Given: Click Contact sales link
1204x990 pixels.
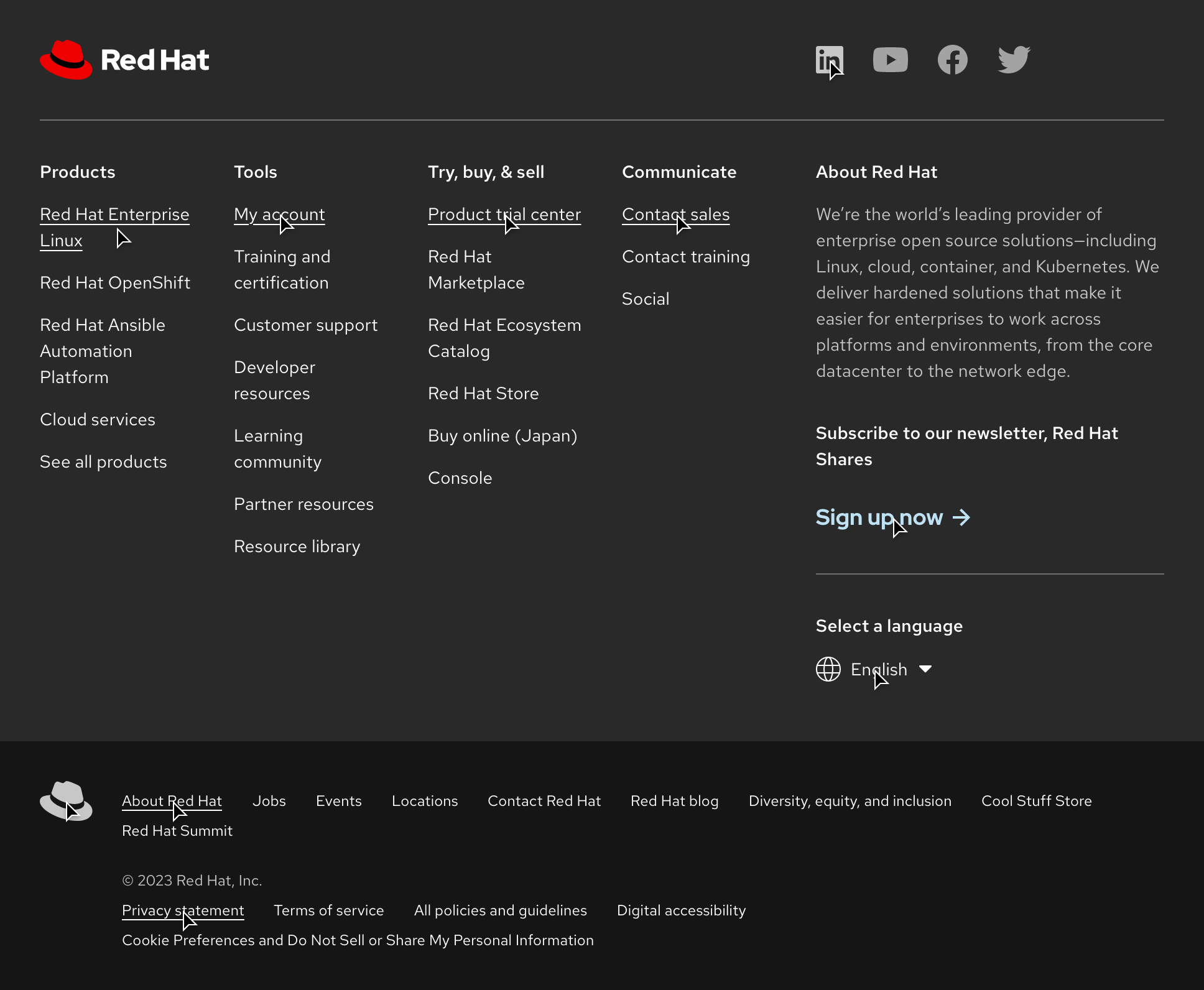Looking at the screenshot, I should tap(675, 214).
